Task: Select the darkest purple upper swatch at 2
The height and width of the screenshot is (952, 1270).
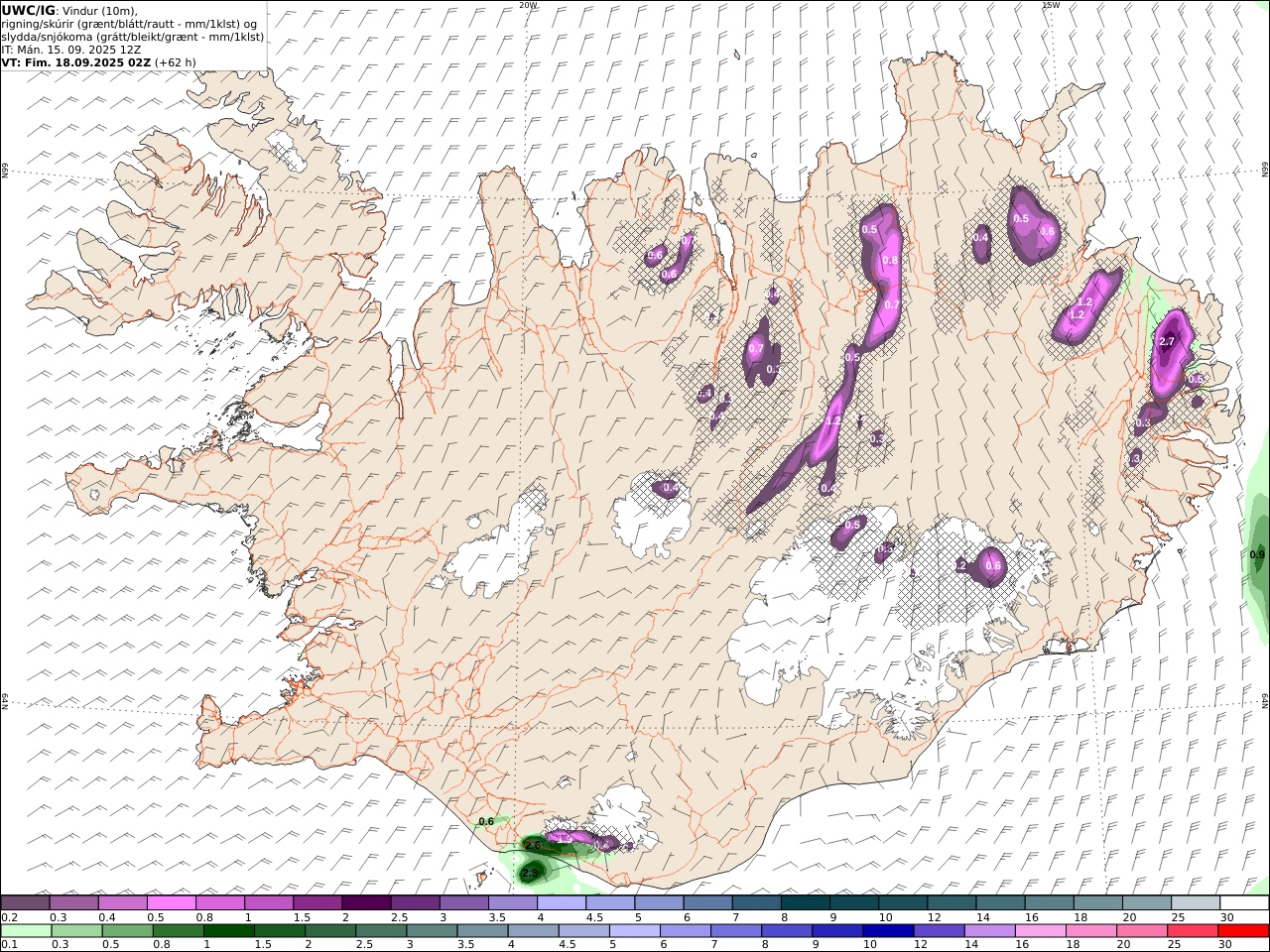Action: (366, 902)
